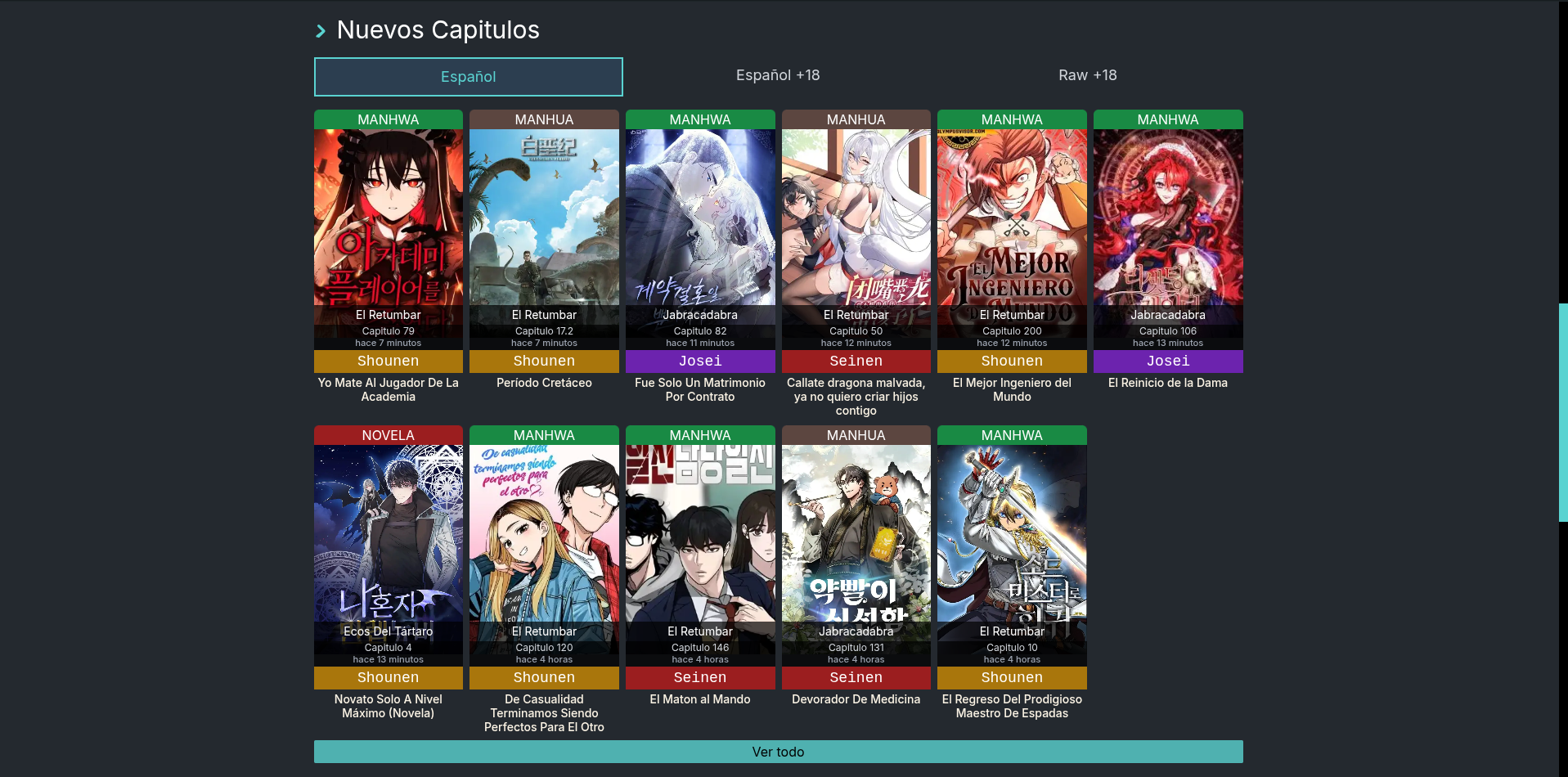Open the Nuevos Capitulos heading
Screen dimensions: 1568x777
point(438,30)
